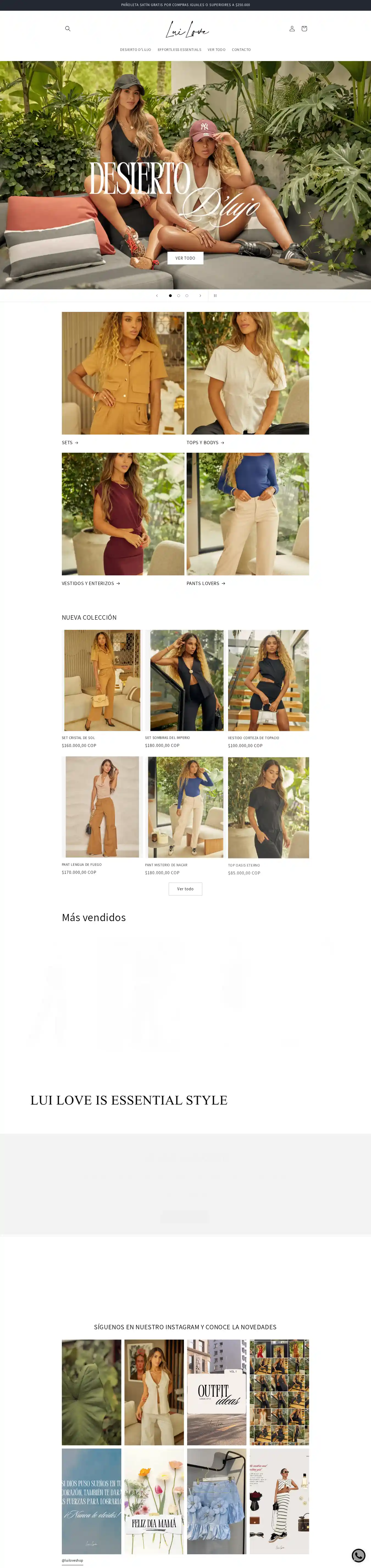The image size is (371, 1568).
Task: Select the second slideshow dot
Action: pos(178,296)
